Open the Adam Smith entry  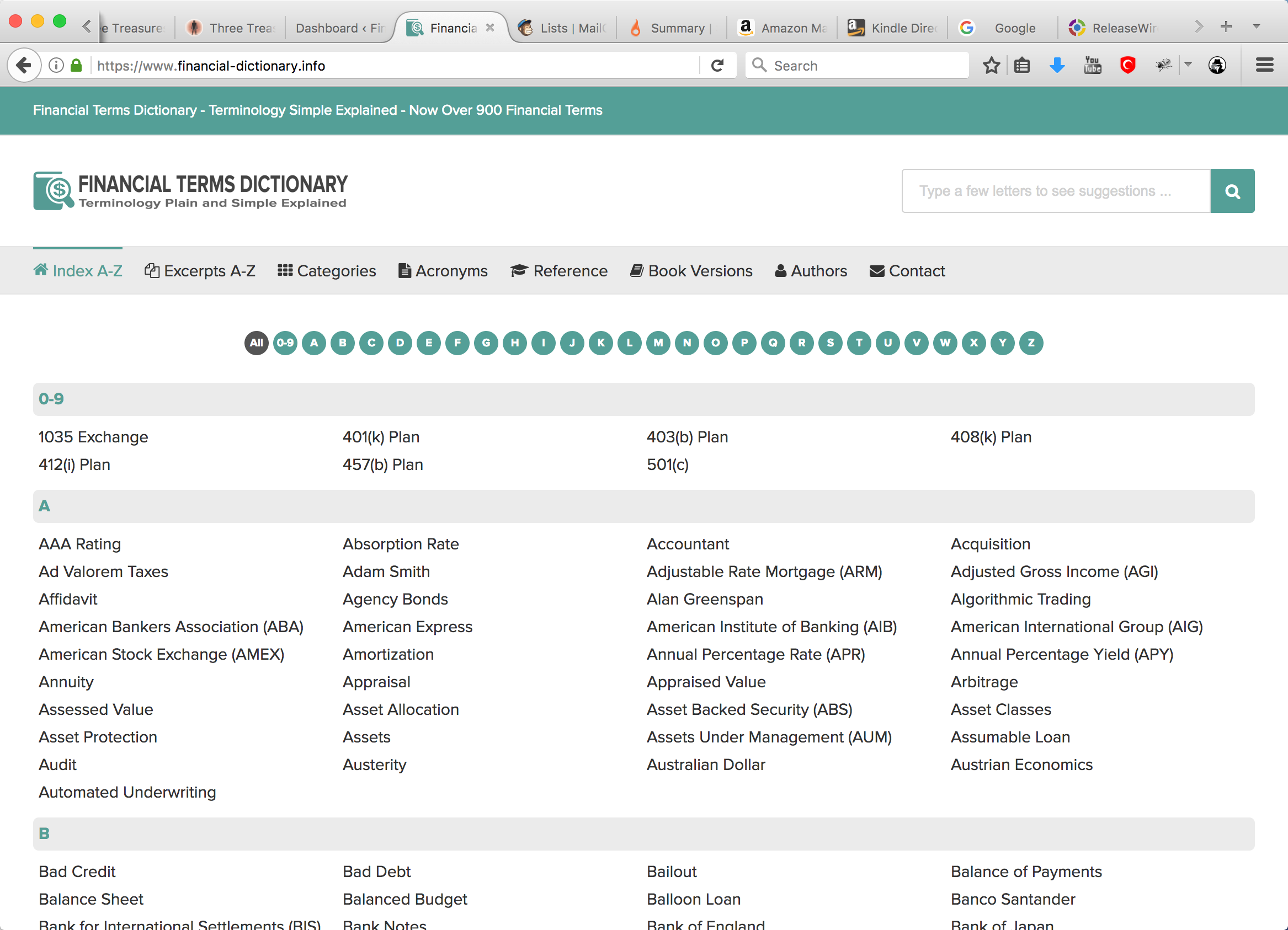pos(386,571)
